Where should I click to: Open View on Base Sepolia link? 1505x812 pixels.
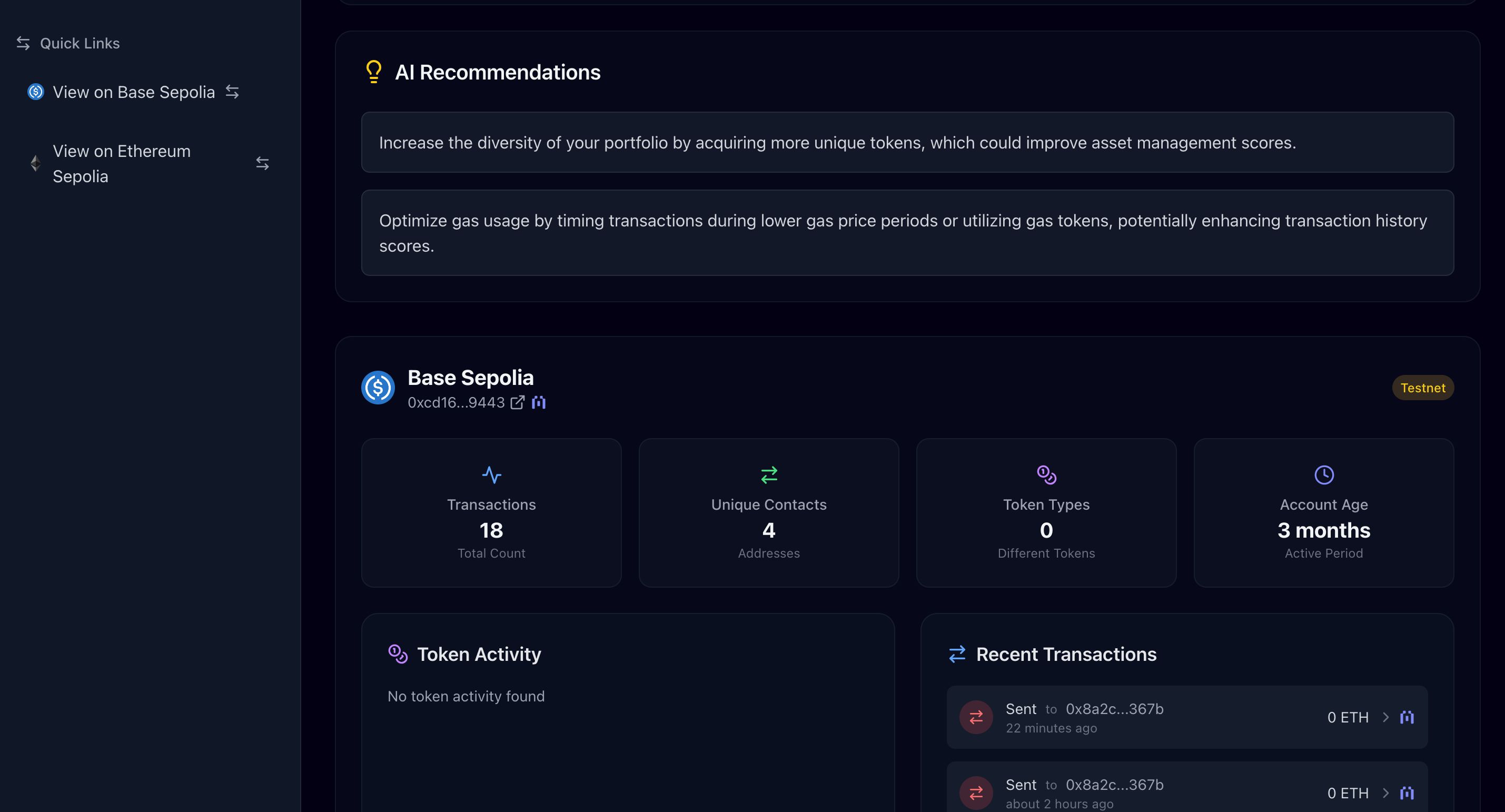134,92
